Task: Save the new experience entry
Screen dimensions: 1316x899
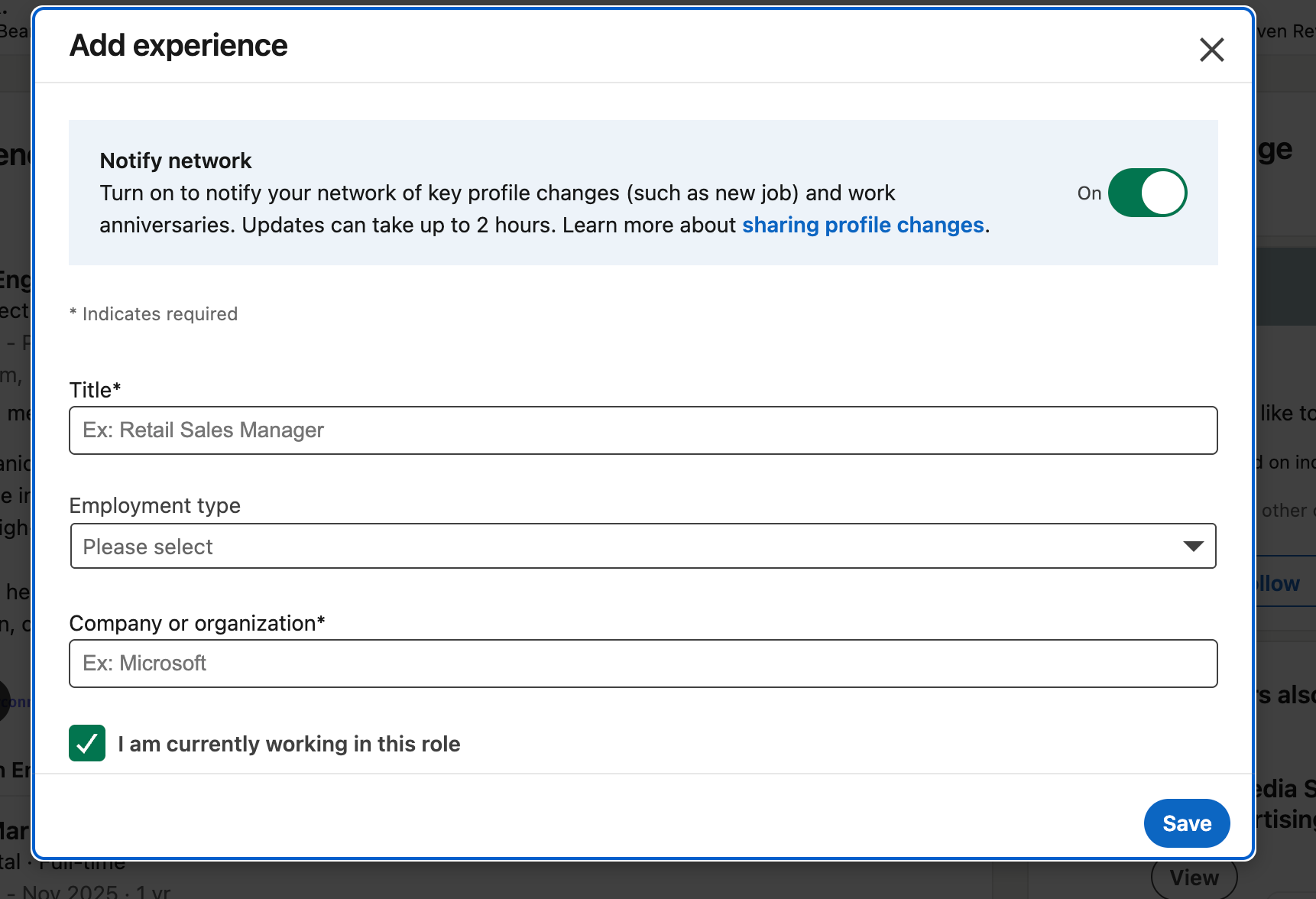Action: click(1186, 823)
